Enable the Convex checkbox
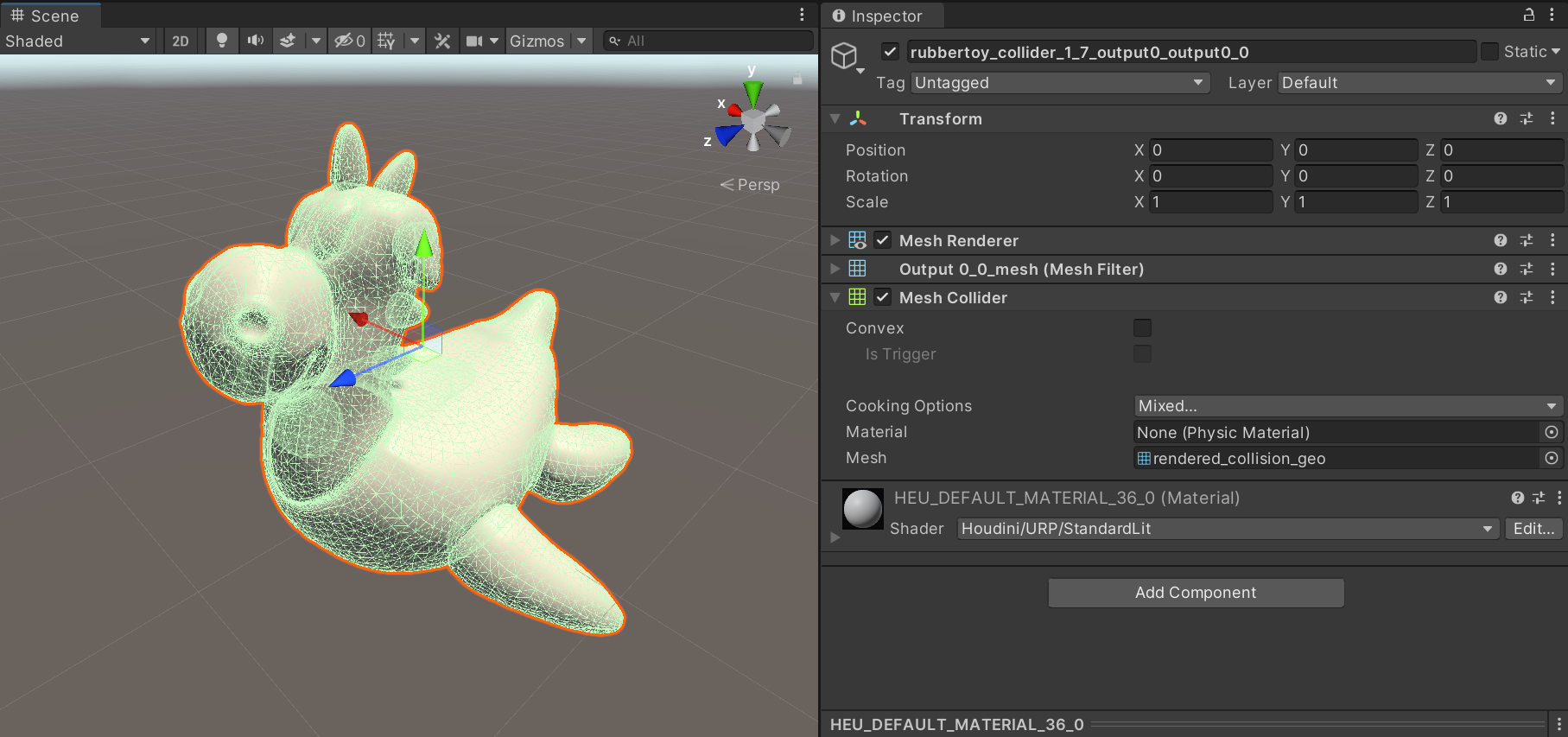The image size is (1568, 737). tap(1142, 328)
